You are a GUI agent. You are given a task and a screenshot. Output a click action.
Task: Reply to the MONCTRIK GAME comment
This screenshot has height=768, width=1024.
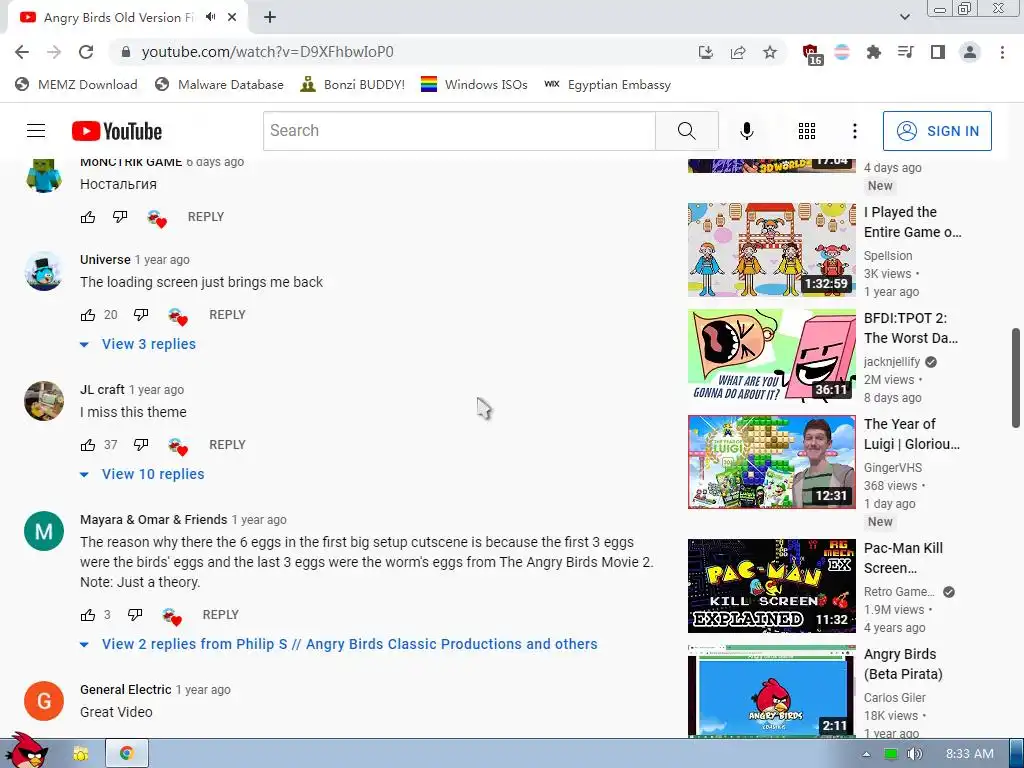point(206,217)
